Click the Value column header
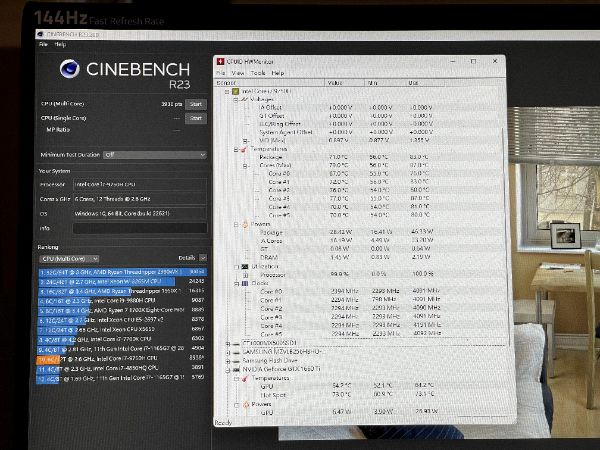The height and width of the screenshot is (450, 600). (x=345, y=83)
